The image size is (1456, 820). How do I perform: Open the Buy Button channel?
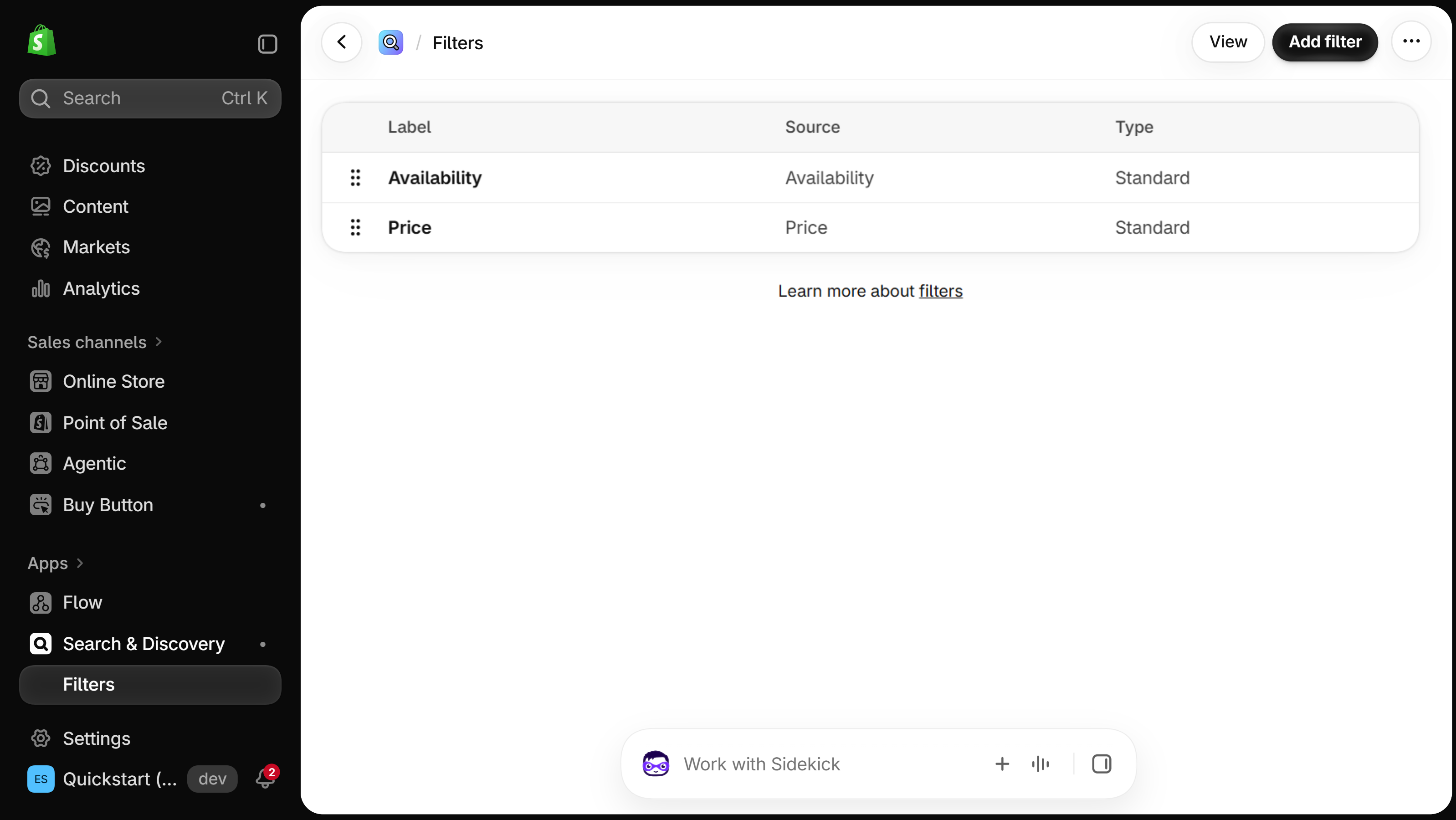click(150, 505)
